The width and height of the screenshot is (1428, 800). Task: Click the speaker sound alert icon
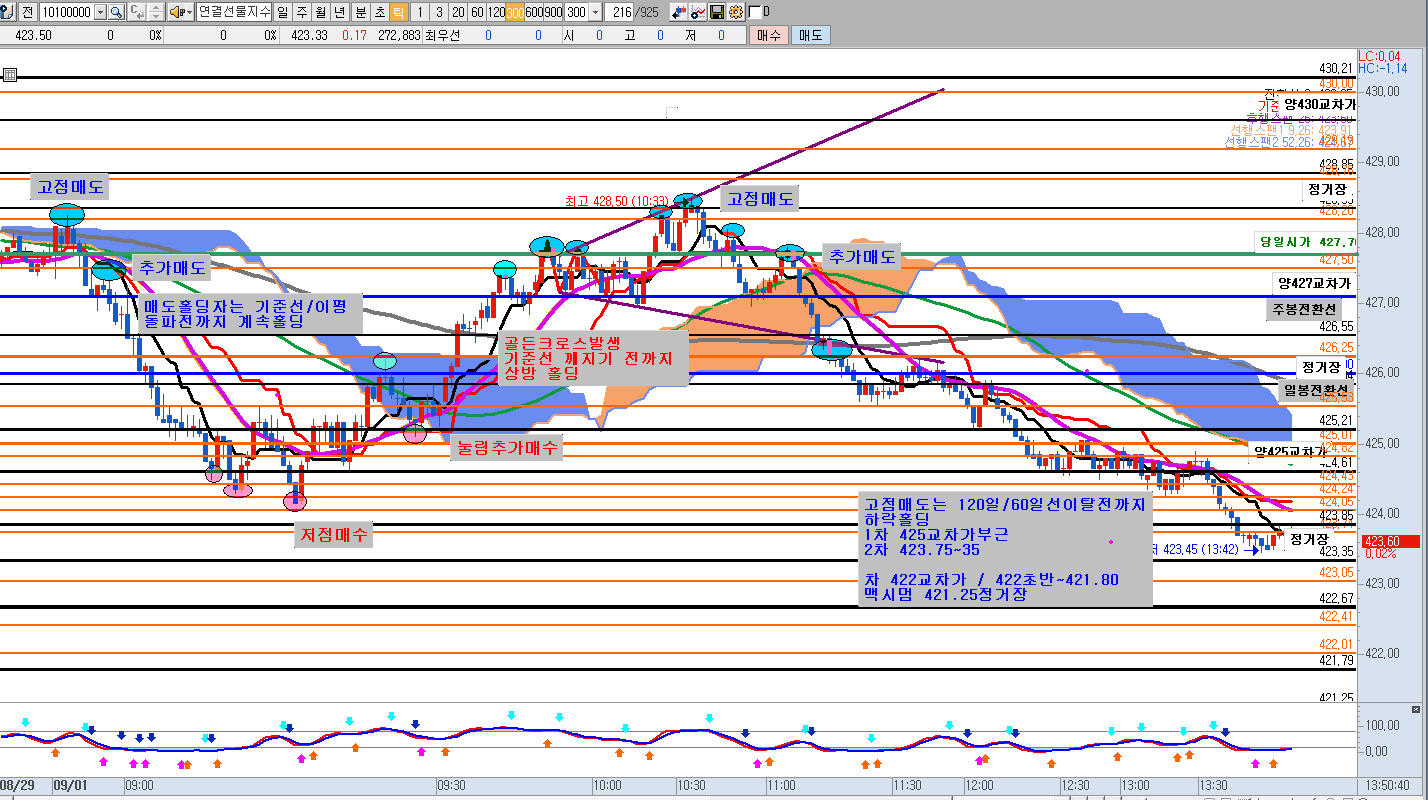[176, 12]
